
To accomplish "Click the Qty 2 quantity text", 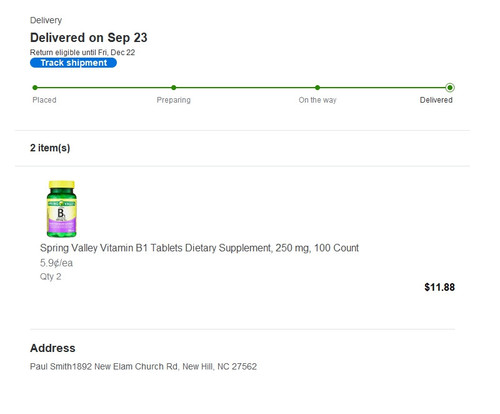I will coord(51,277).
